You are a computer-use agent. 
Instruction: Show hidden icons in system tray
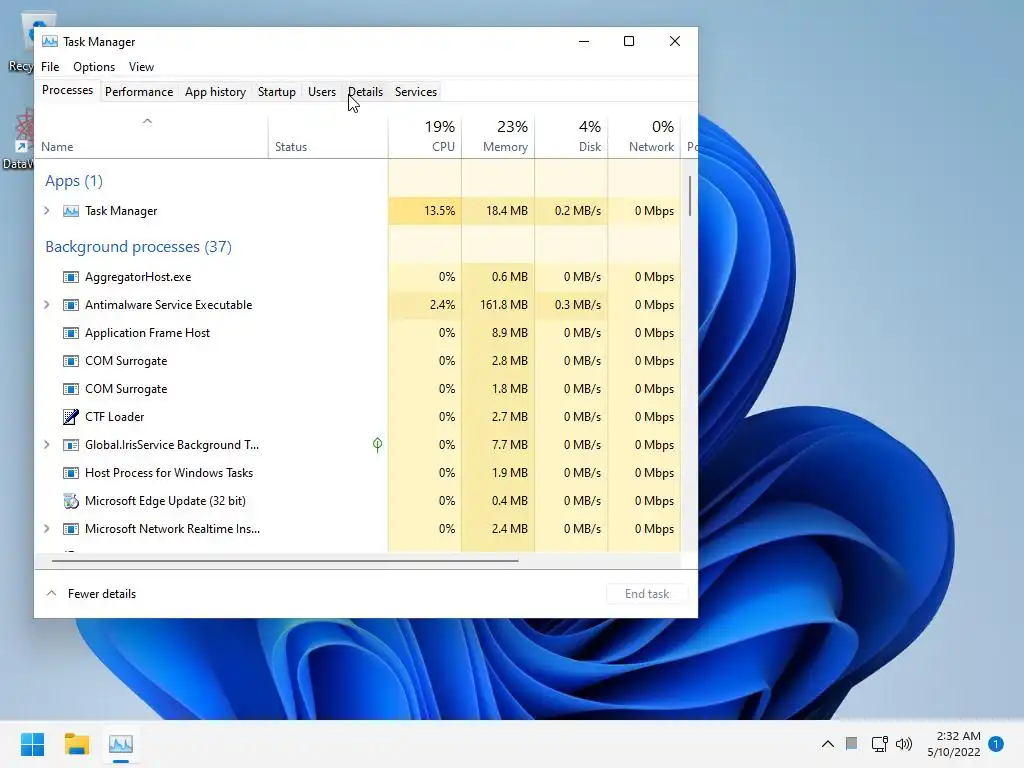(x=827, y=744)
